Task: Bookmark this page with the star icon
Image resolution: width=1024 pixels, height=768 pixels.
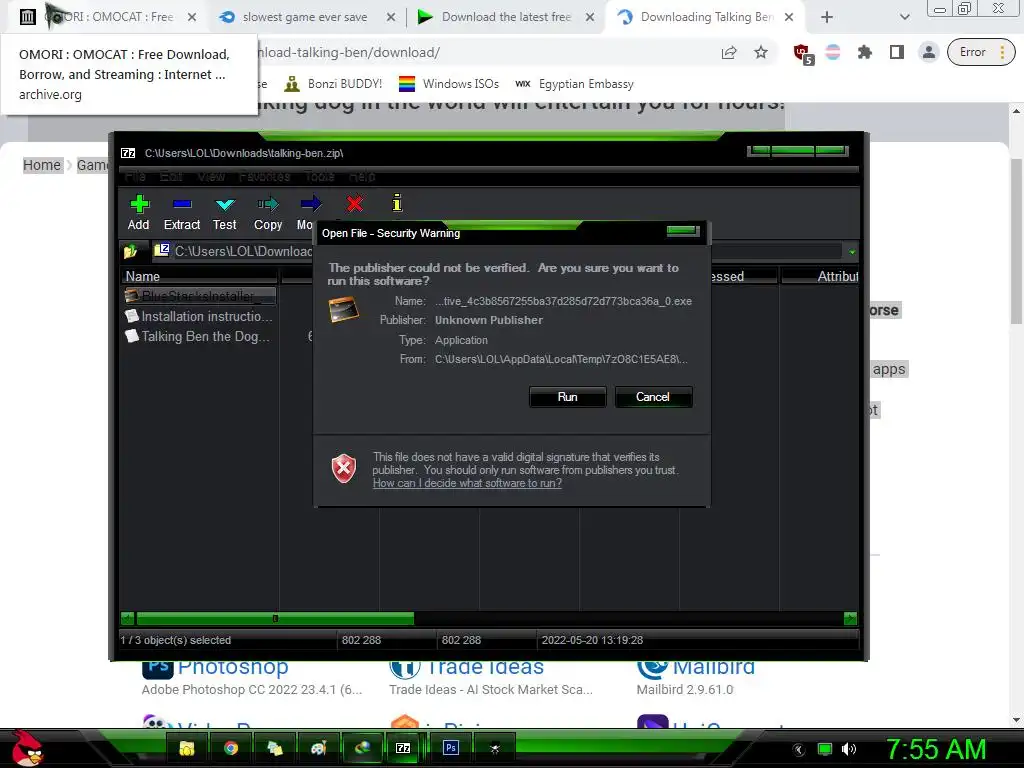Action: click(761, 52)
